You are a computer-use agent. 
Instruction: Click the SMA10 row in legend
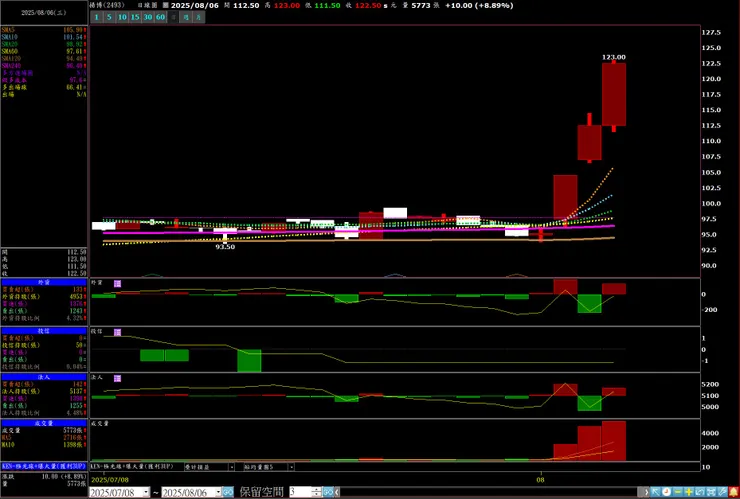coord(44,37)
